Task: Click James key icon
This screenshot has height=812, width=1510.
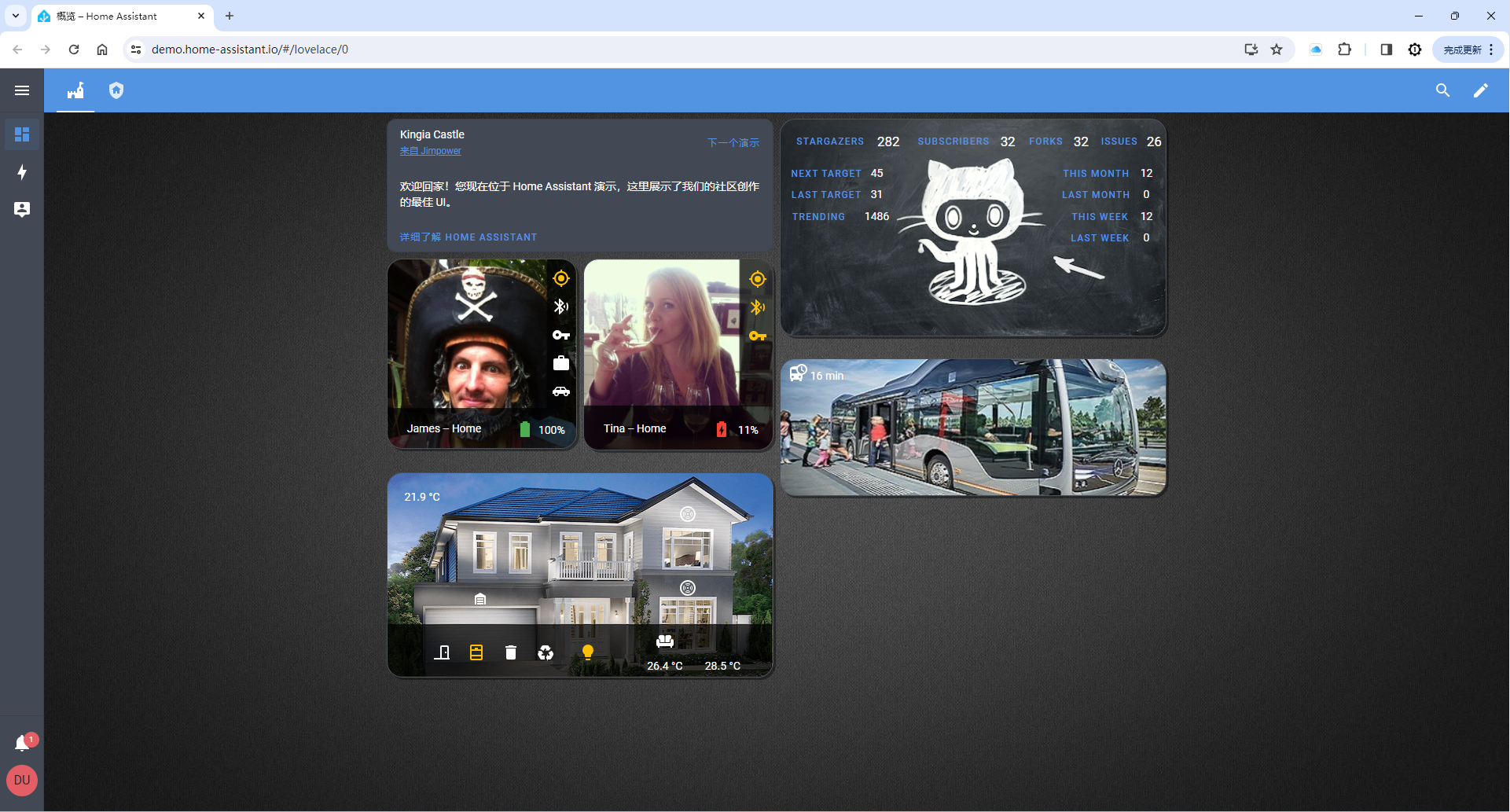Action: tap(561, 335)
